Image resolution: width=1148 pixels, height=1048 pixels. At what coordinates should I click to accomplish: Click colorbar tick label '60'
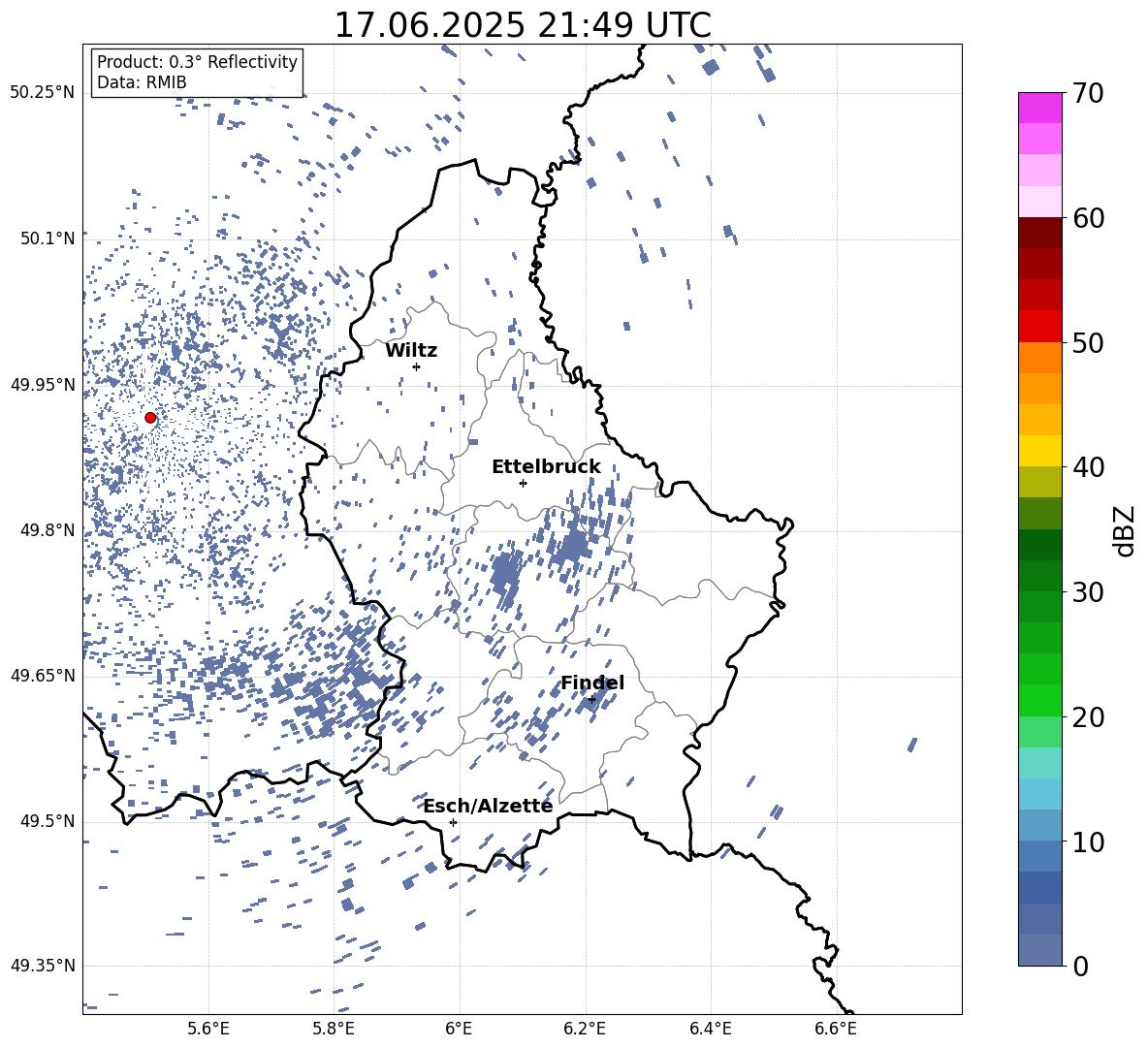(x=1088, y=218)
